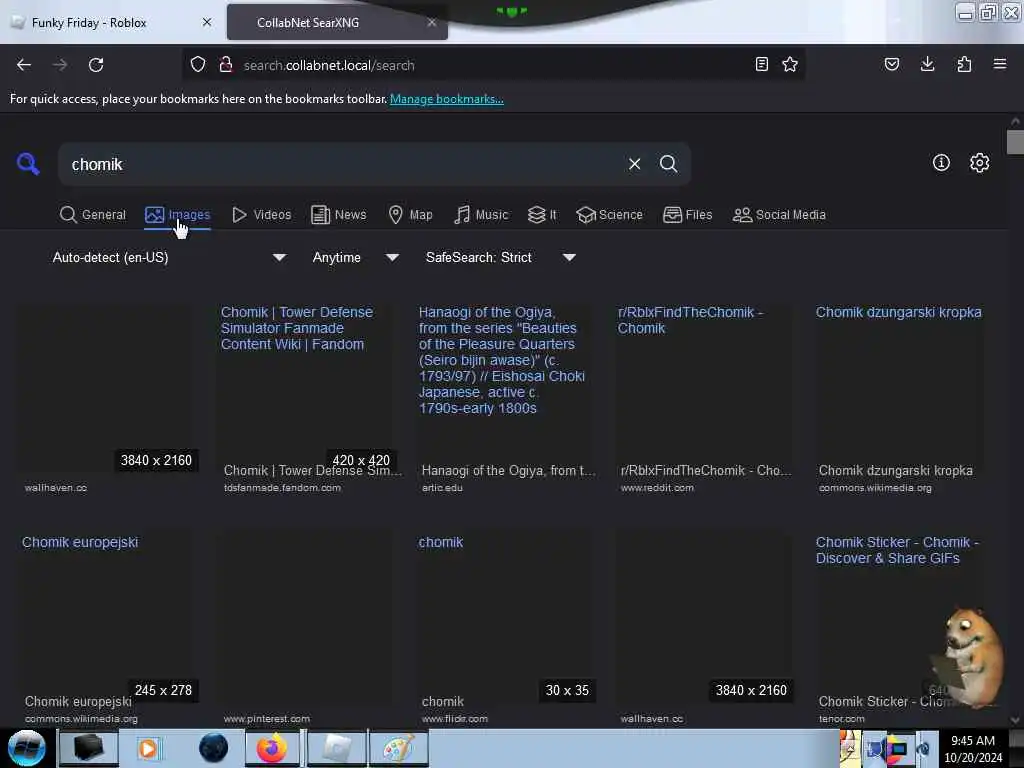The width and height of the screenshot is (1024, 768).
Task: Click the SearXNG magnifier logo
Action: [x=28, y=163]
